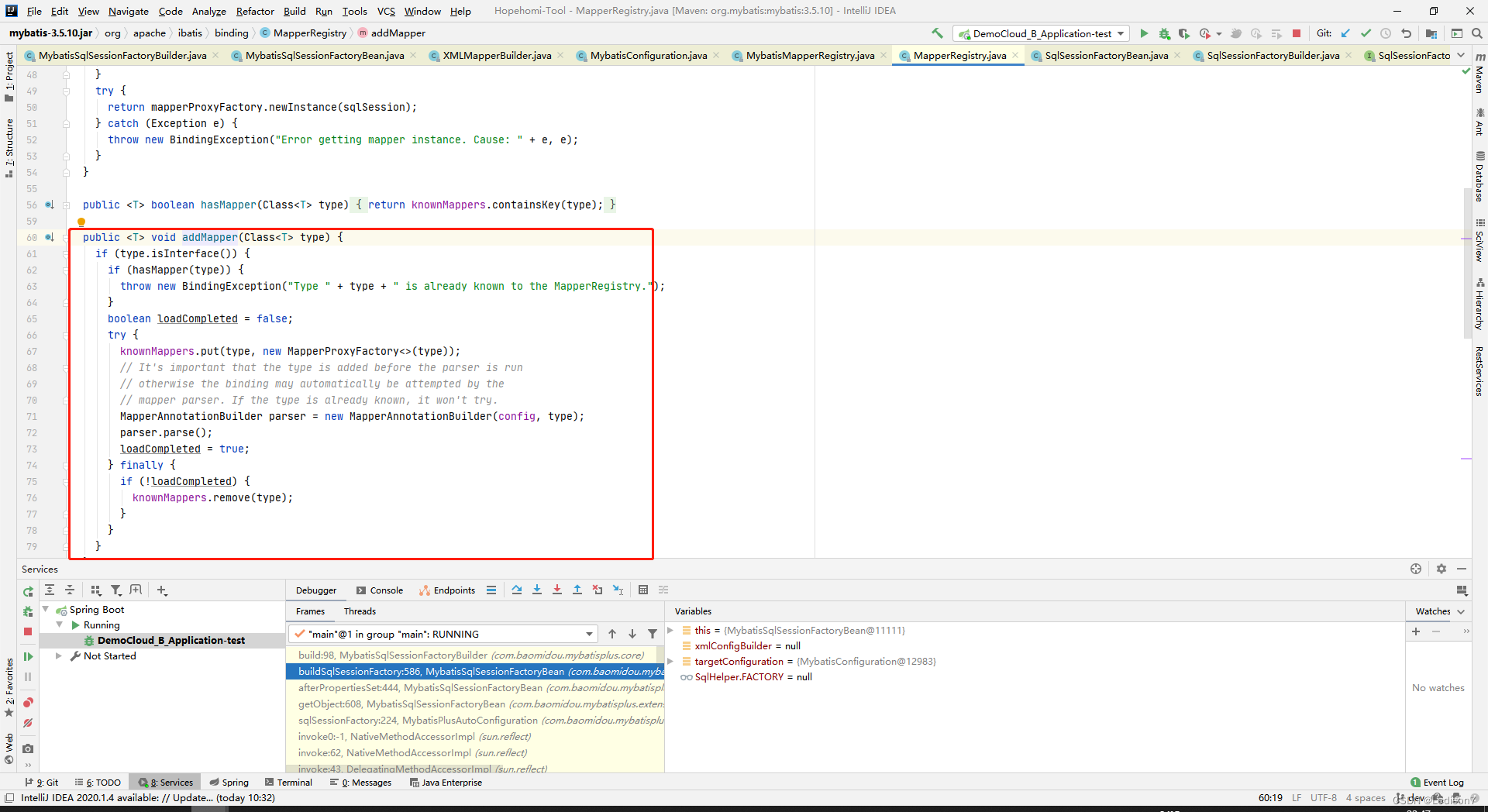Click Force Step Into red arrow icon
This screenshot has width=1488, height=812.
[x=557, y=590]
